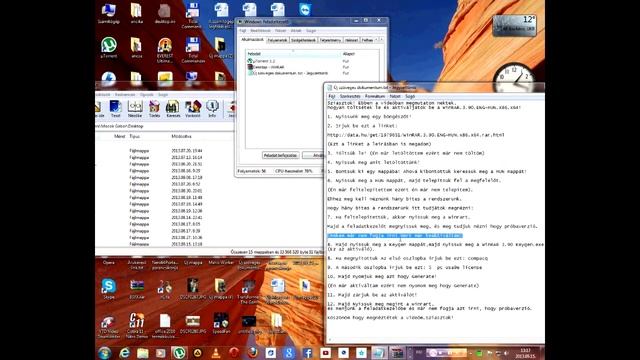Switch to Teljesítmény tab in Task Manager
640x360 pixels.
330,40
